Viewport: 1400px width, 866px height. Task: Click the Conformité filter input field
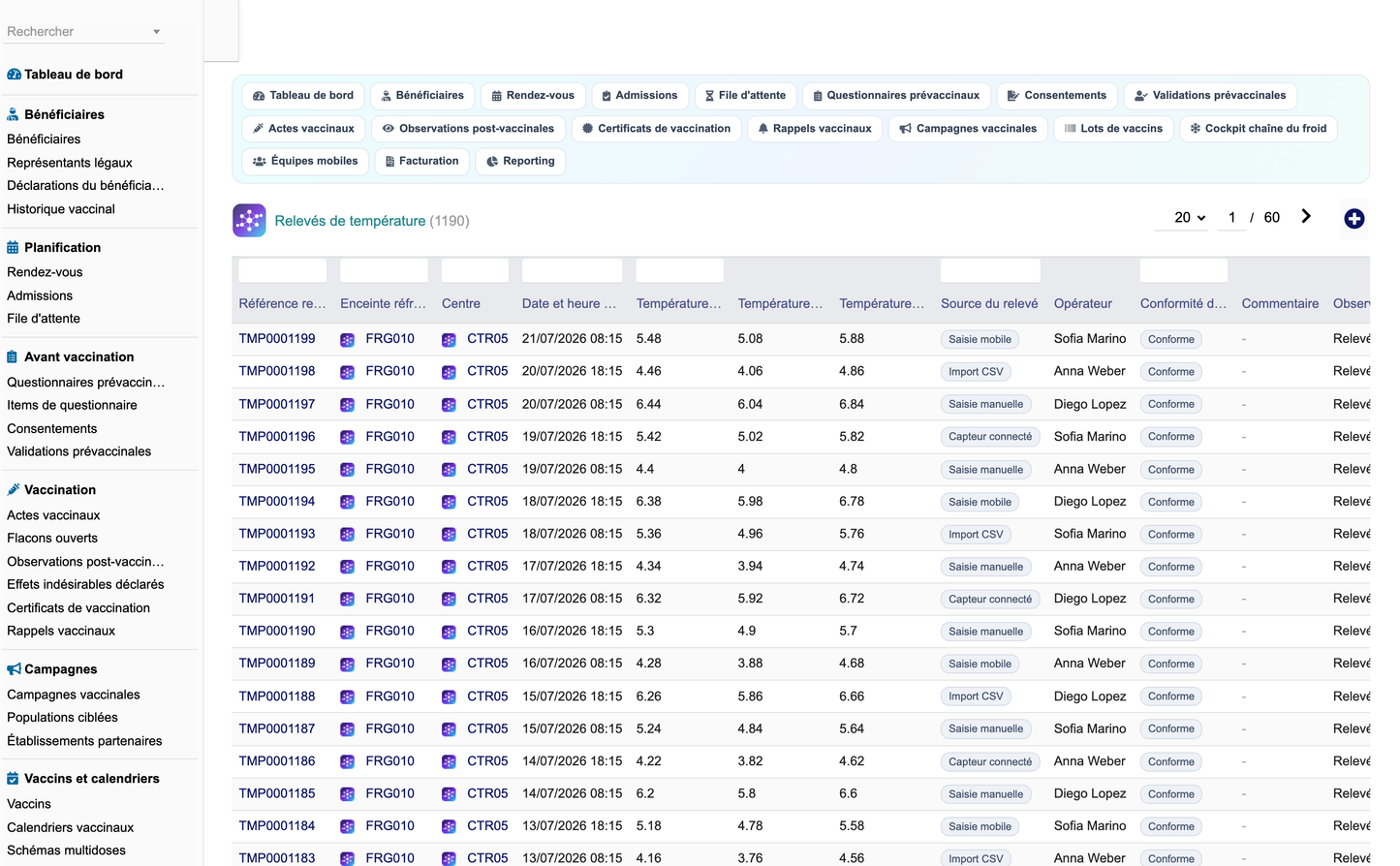tap(1184, 271)
